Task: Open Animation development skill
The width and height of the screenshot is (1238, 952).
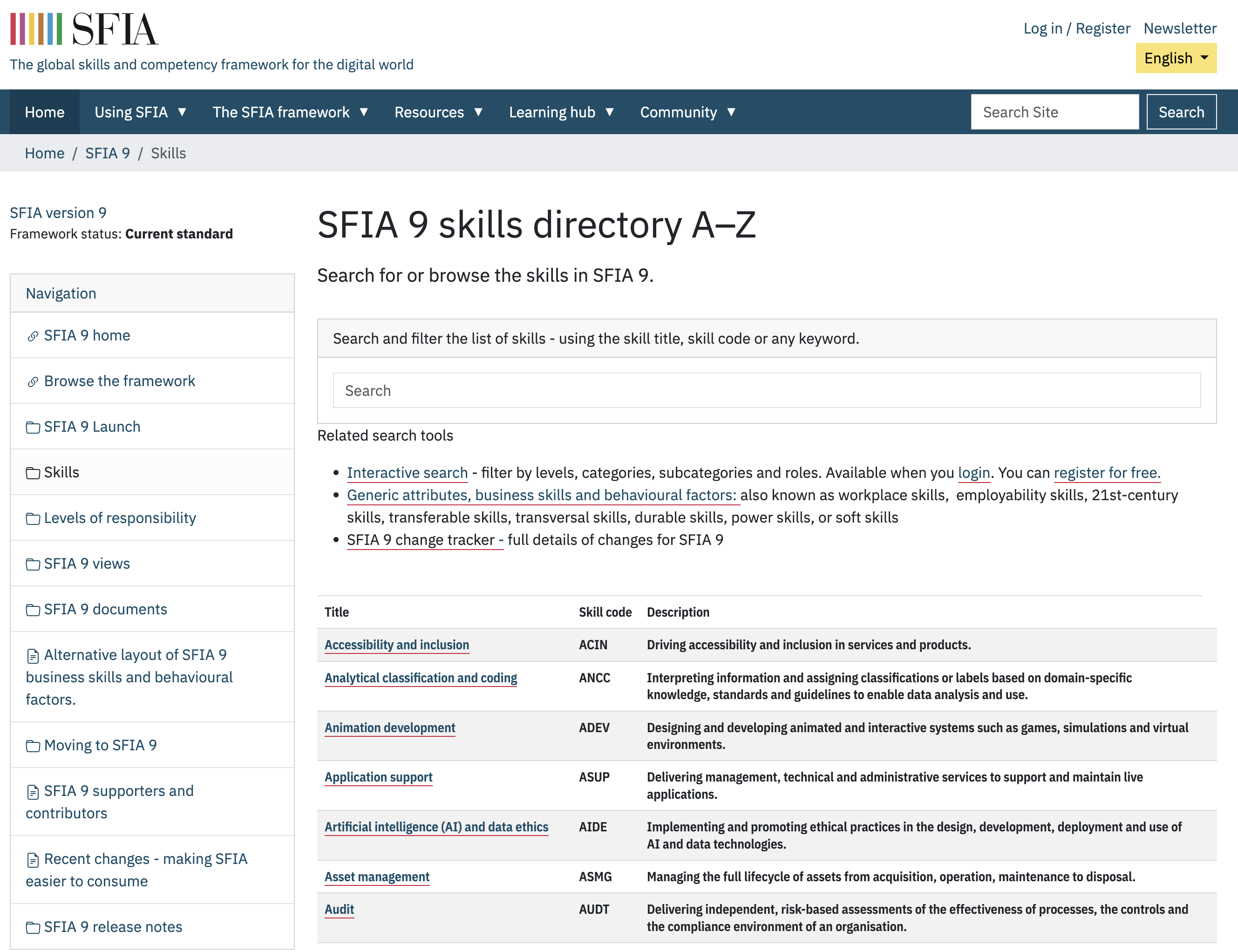Action: pos(390,728)
